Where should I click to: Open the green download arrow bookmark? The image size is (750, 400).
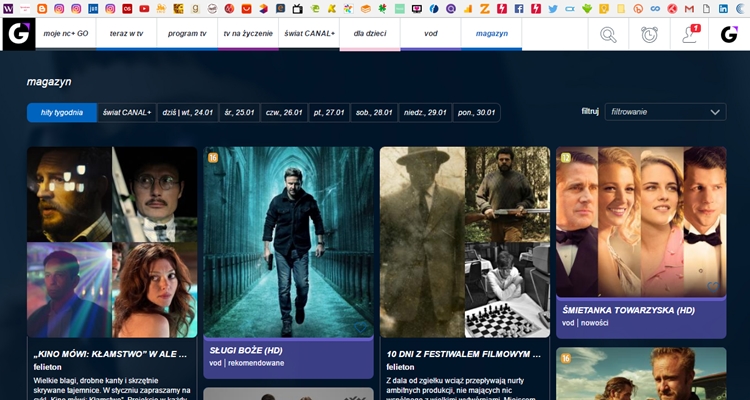click(587, 8)
